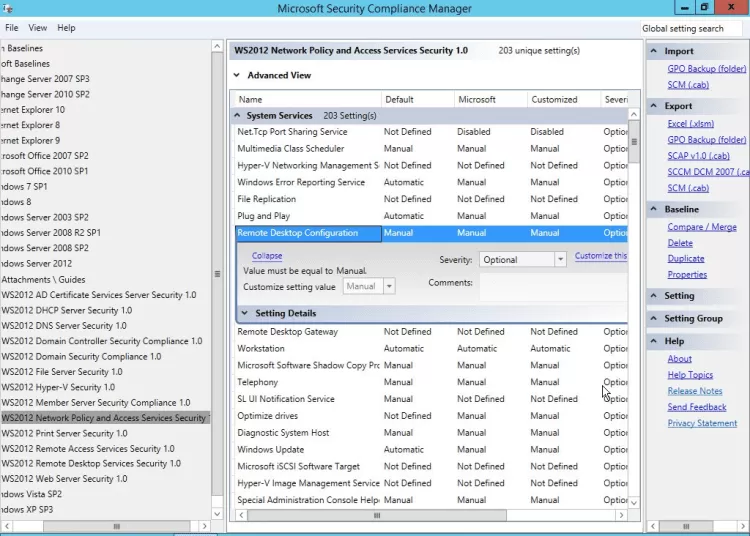Click inside the Comments text box
Screen dimensions: 750x536
(552, 287)
